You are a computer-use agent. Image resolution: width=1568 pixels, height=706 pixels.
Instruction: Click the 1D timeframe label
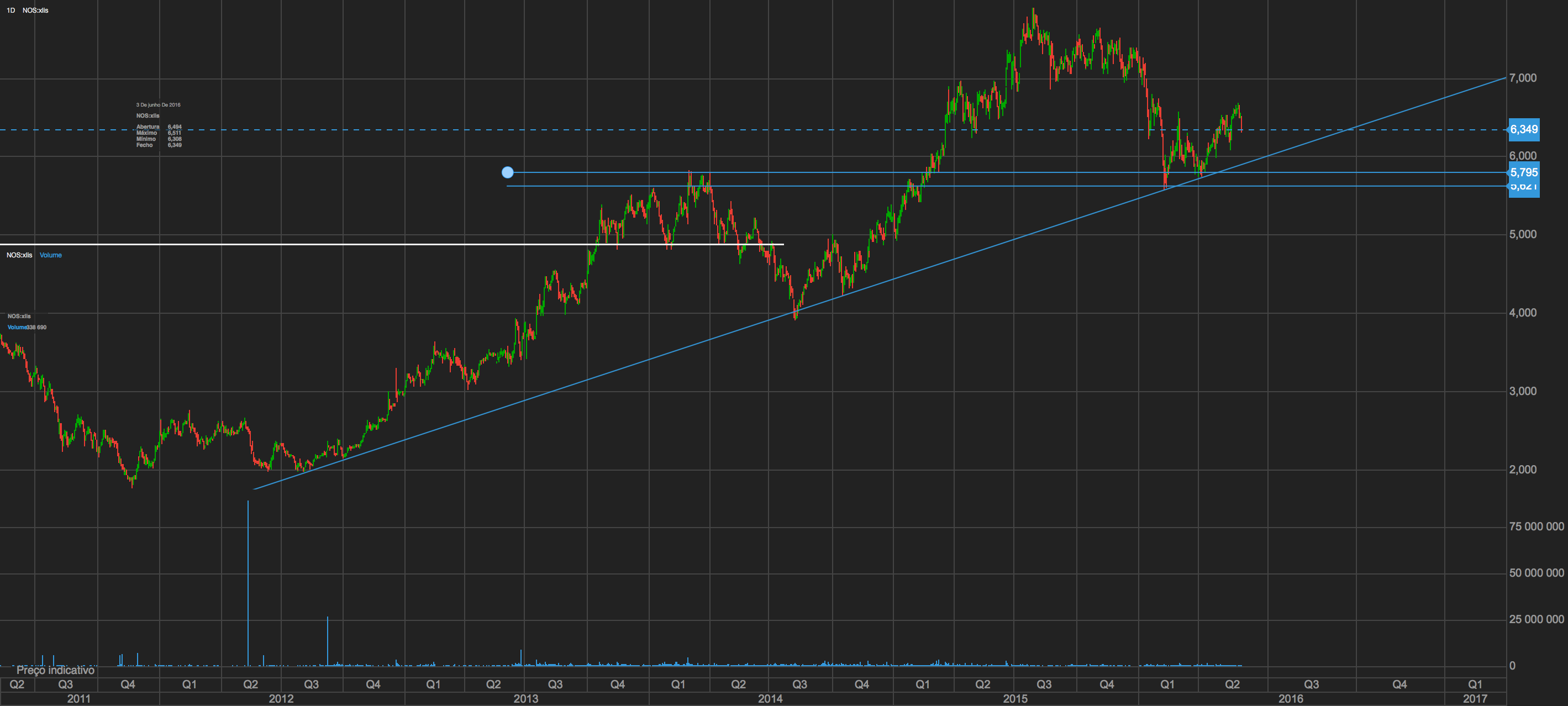click(11, 10)
